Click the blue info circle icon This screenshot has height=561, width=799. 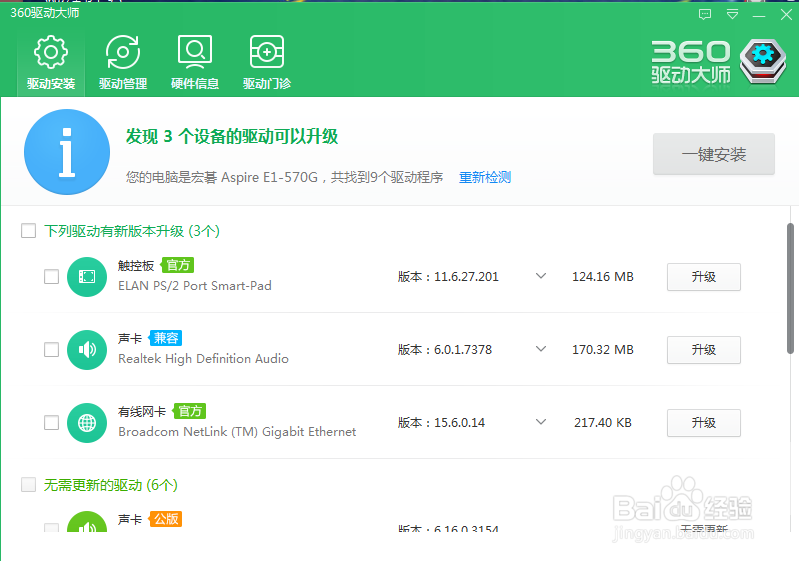pos(67,152)
